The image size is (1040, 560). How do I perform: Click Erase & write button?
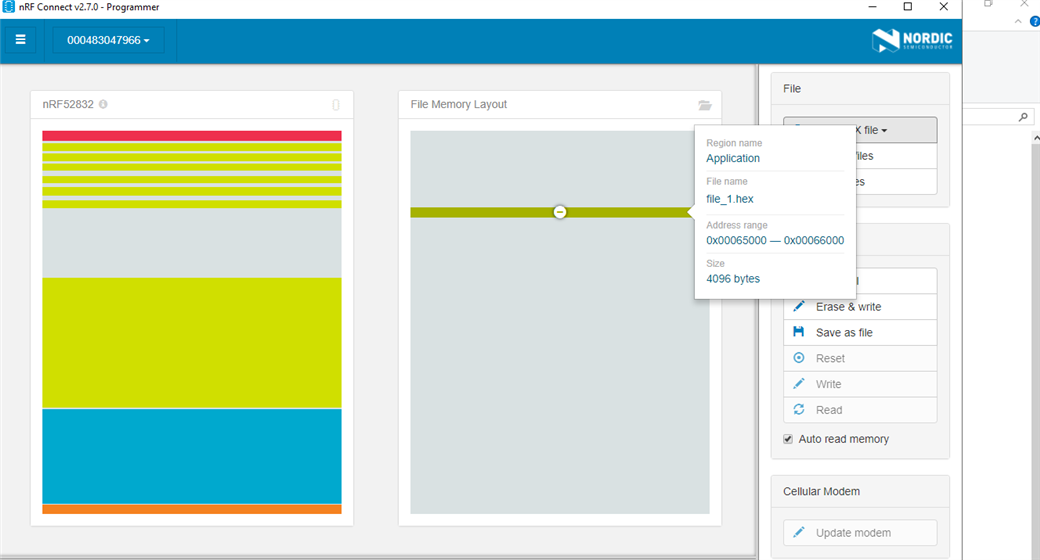[860, 307]
